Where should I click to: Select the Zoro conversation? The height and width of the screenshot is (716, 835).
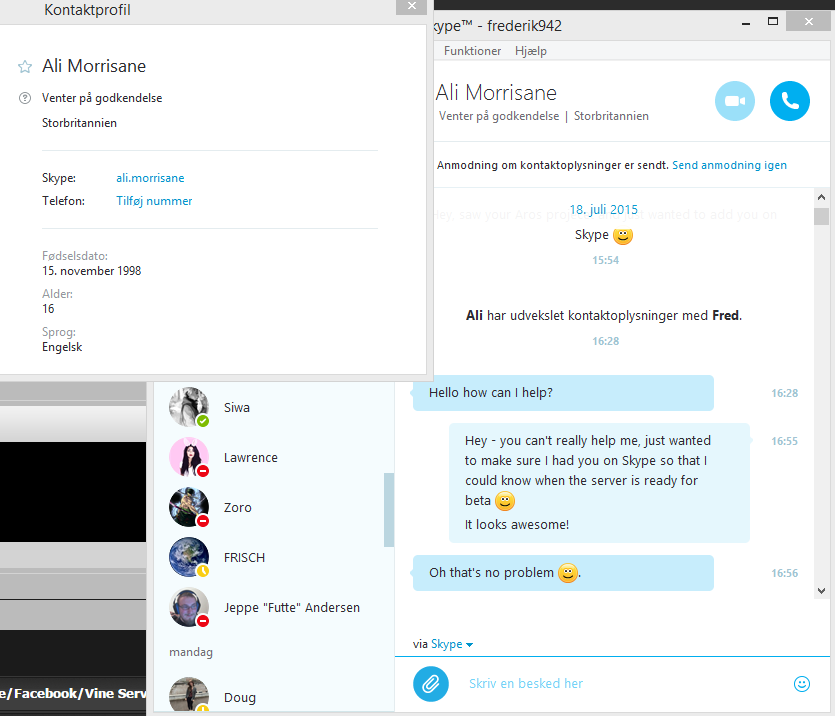tap(274, 507)
